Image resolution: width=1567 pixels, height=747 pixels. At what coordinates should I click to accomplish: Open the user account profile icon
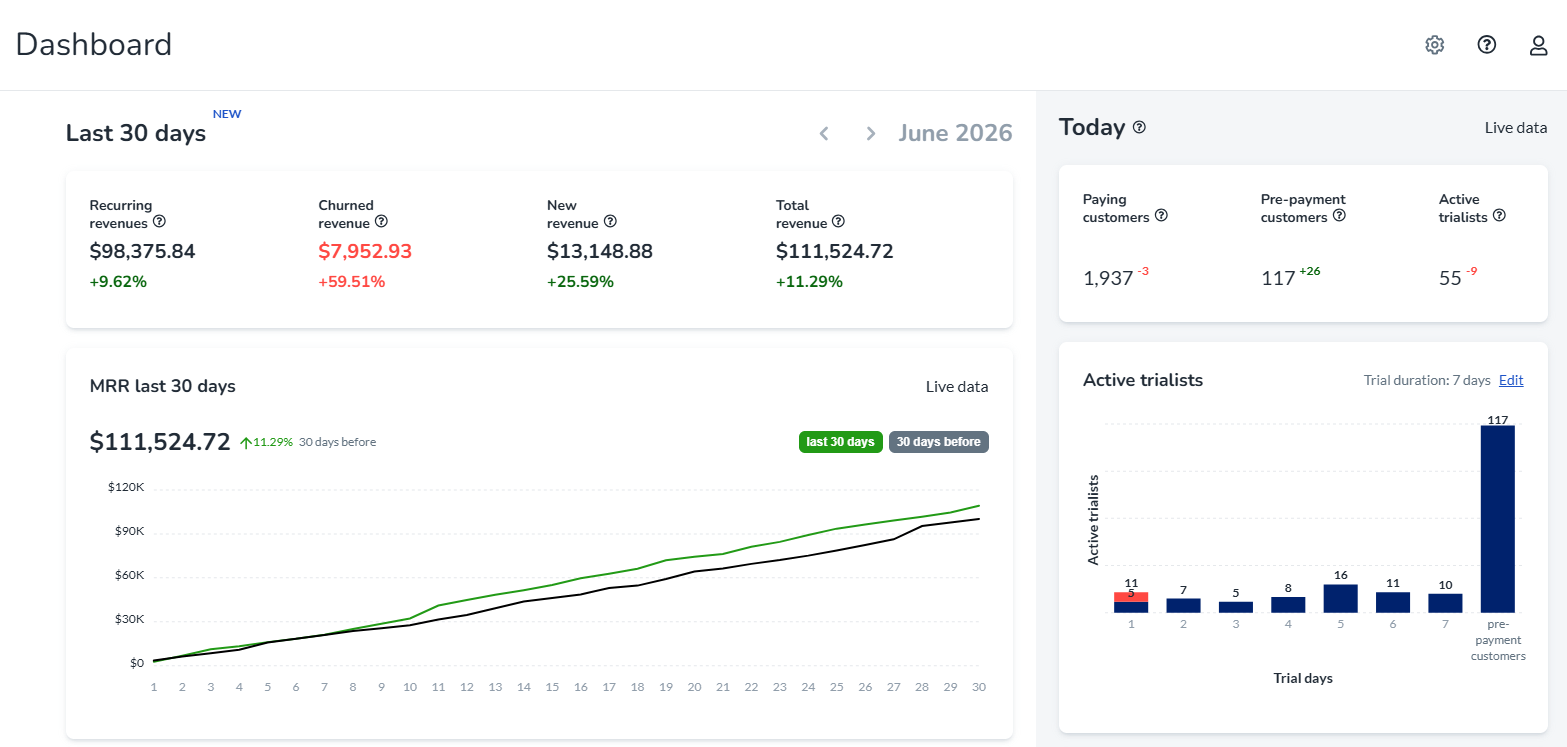(1539, 45)
